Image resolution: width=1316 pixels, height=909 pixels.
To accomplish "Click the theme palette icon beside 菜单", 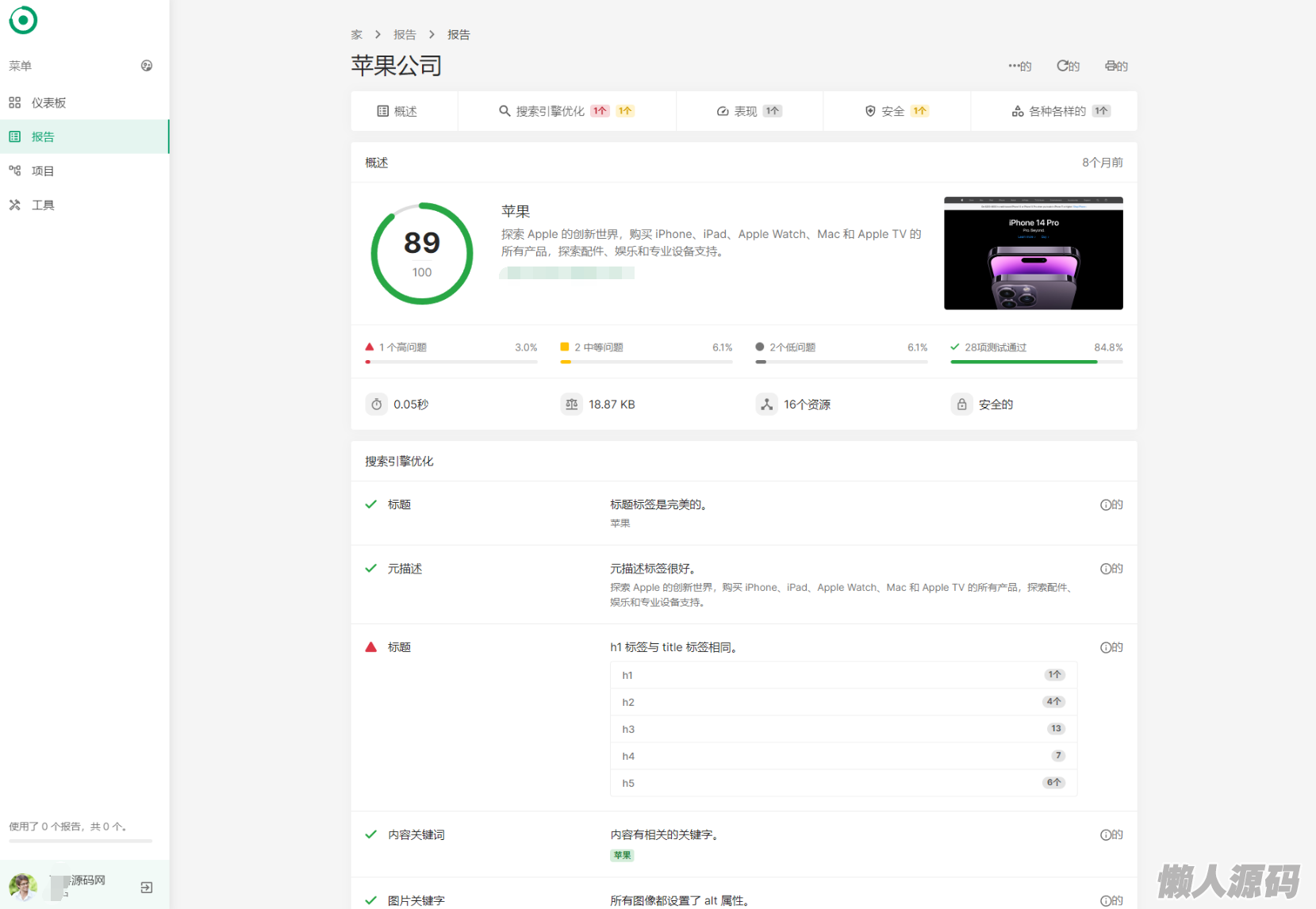I will point(147,66).
